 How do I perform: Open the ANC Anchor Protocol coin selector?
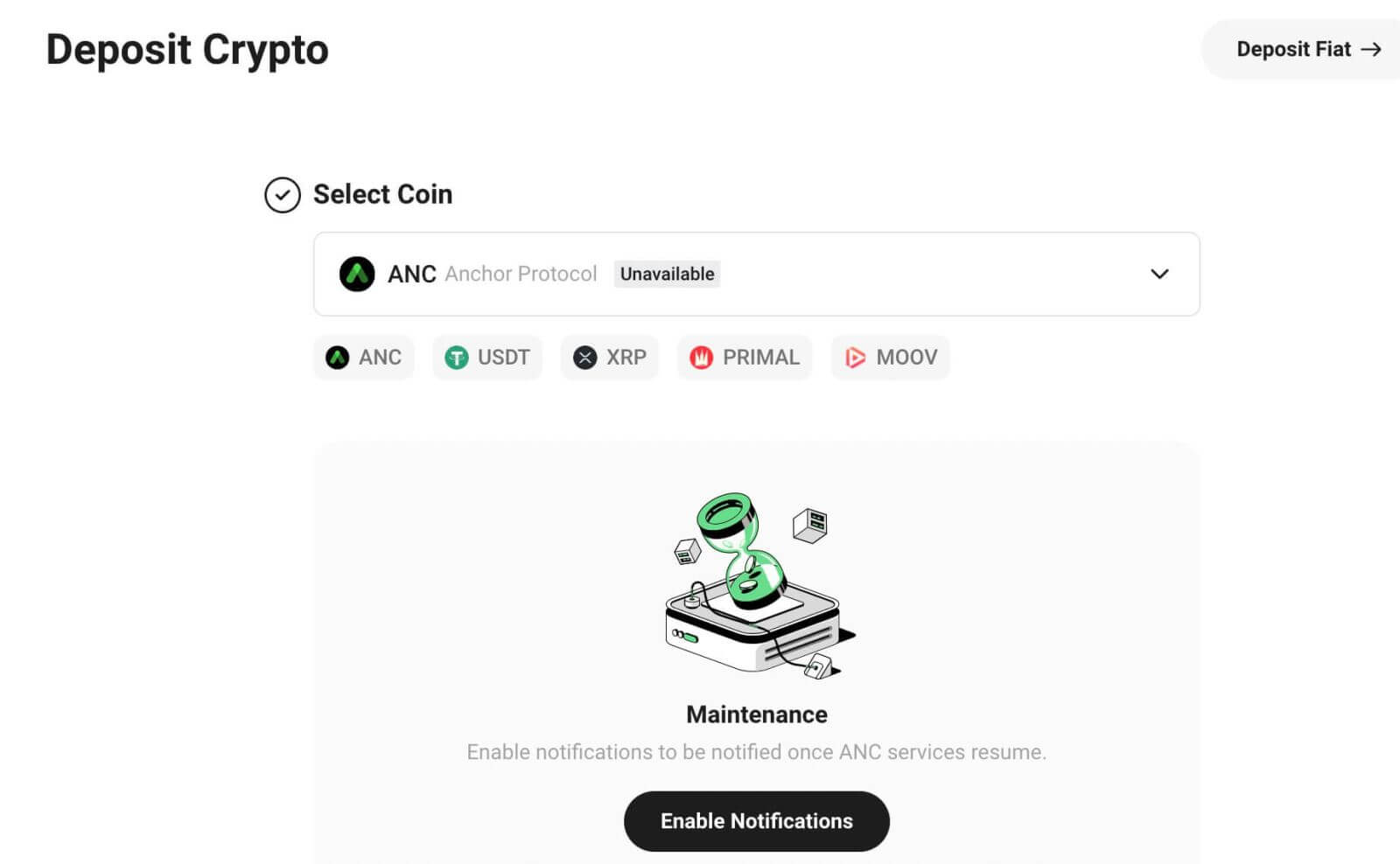pos(756,274)
